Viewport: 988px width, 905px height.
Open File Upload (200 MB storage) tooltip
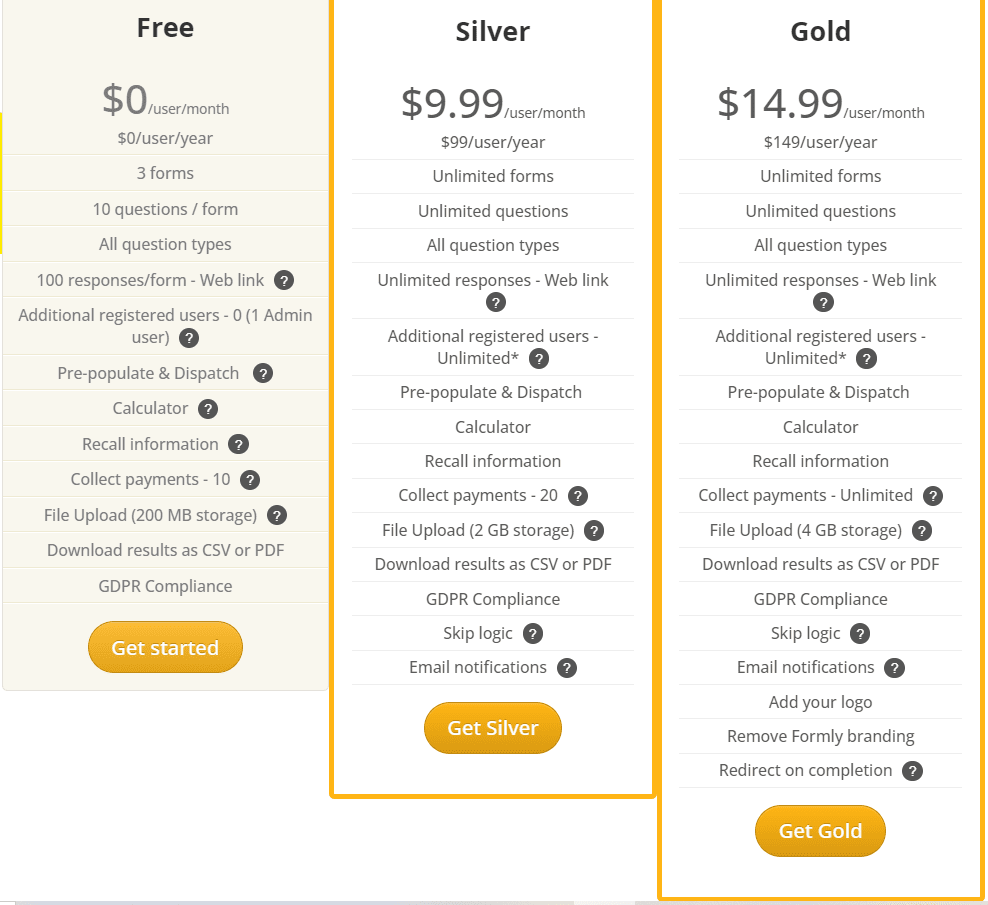277,514
